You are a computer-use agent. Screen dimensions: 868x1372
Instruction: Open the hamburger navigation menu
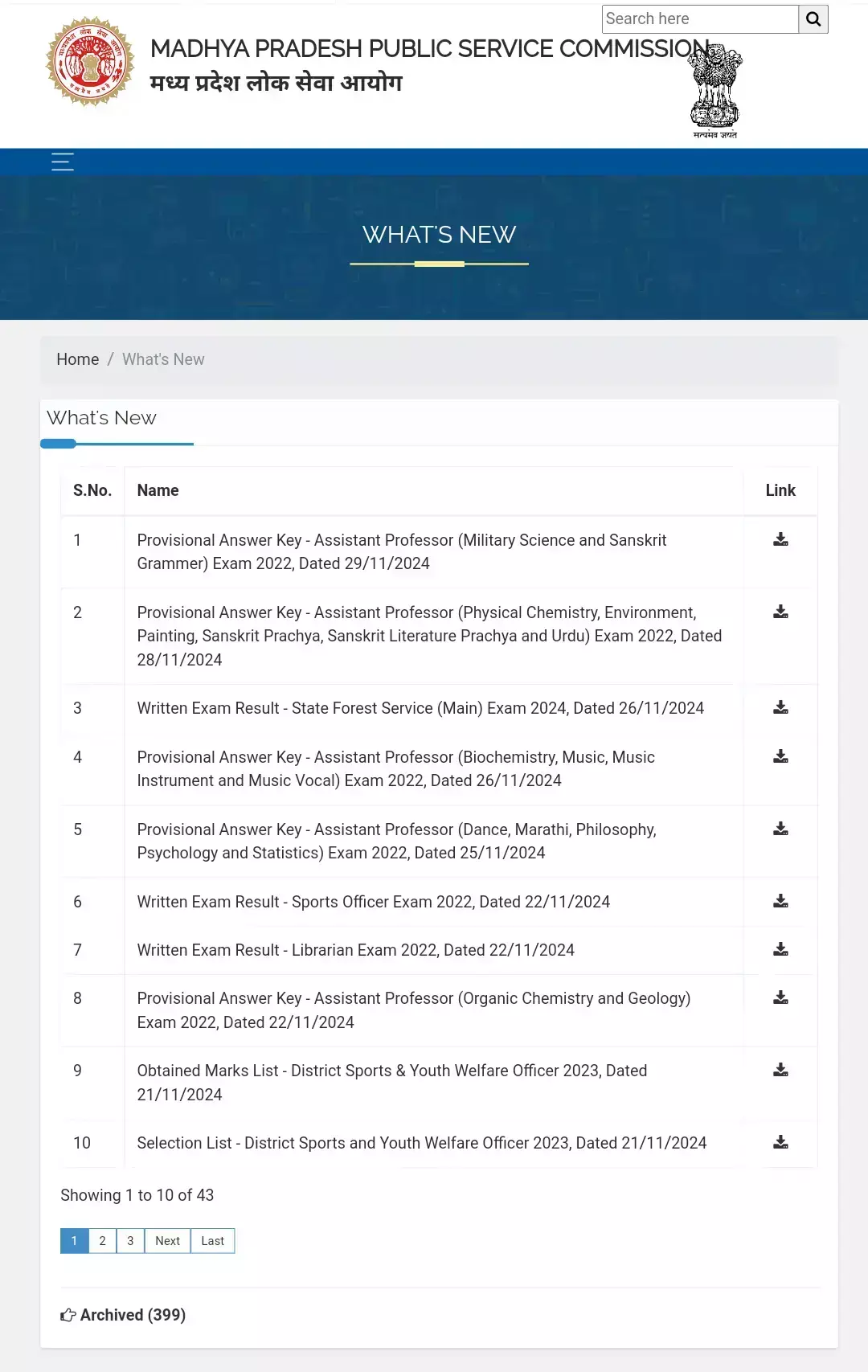63,162
